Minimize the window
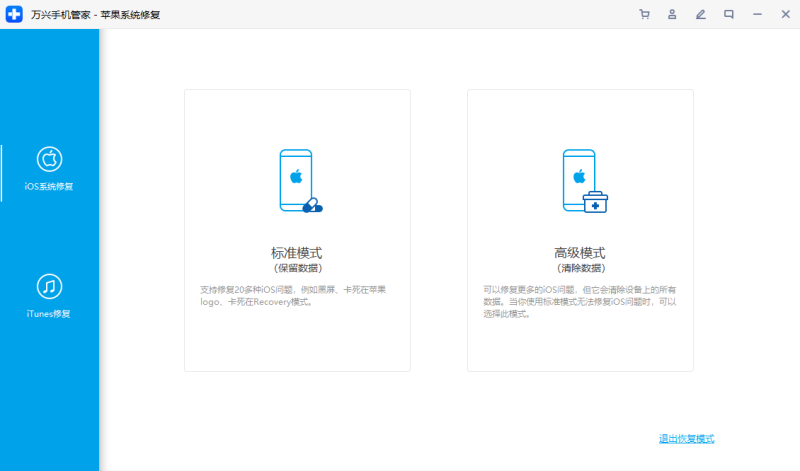 (x=757, y=14)
